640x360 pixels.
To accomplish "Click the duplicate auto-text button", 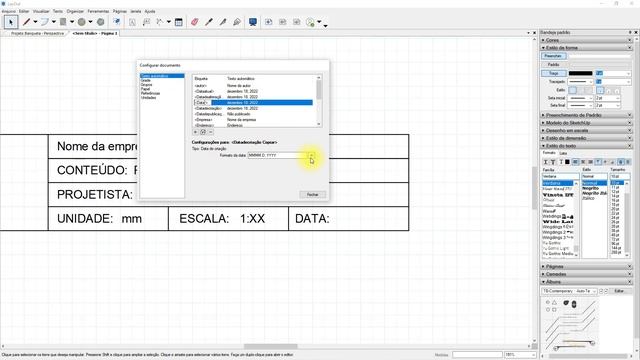I will coord(203,132).
